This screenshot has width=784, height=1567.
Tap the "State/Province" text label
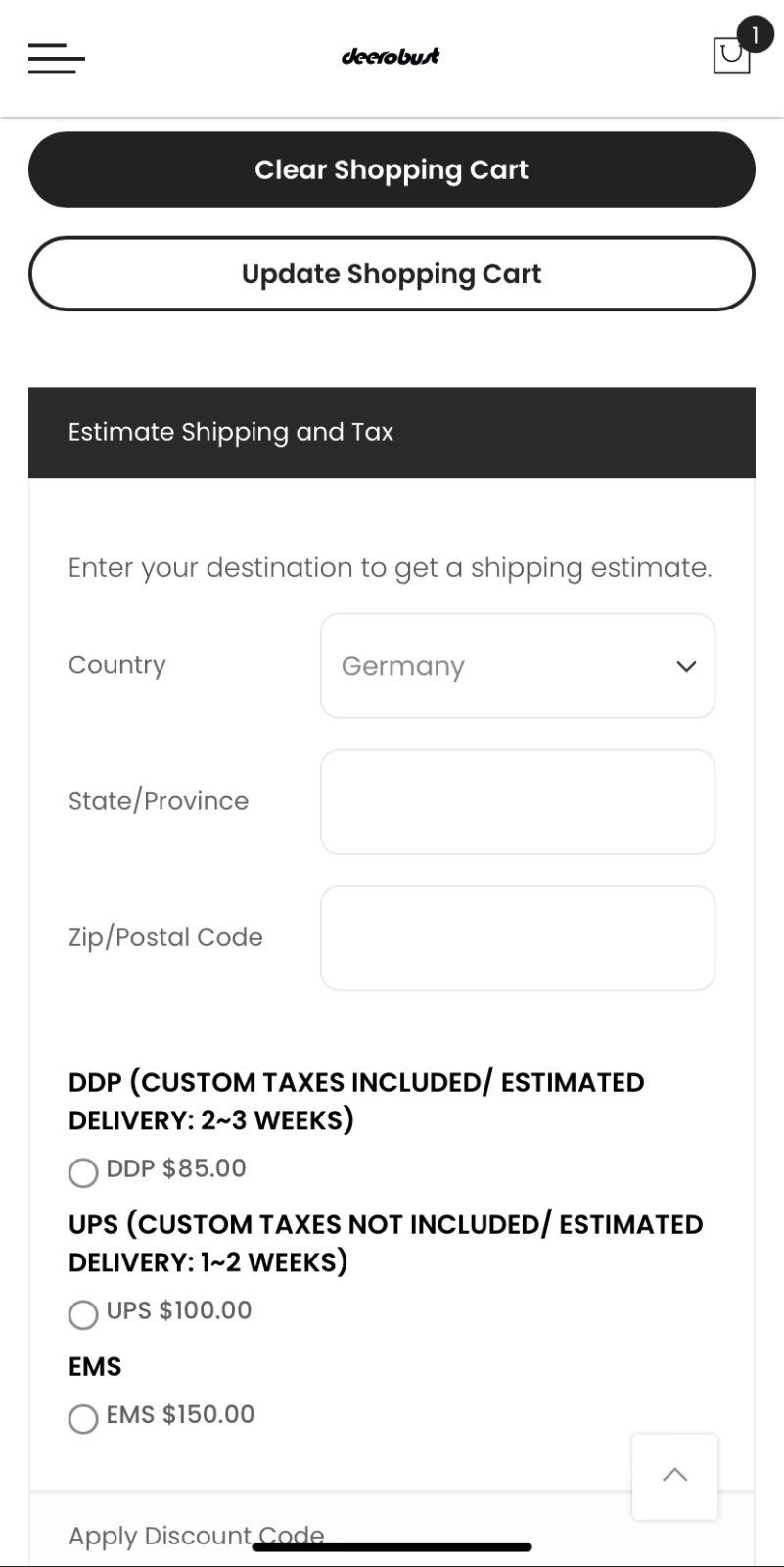[159, 801]
